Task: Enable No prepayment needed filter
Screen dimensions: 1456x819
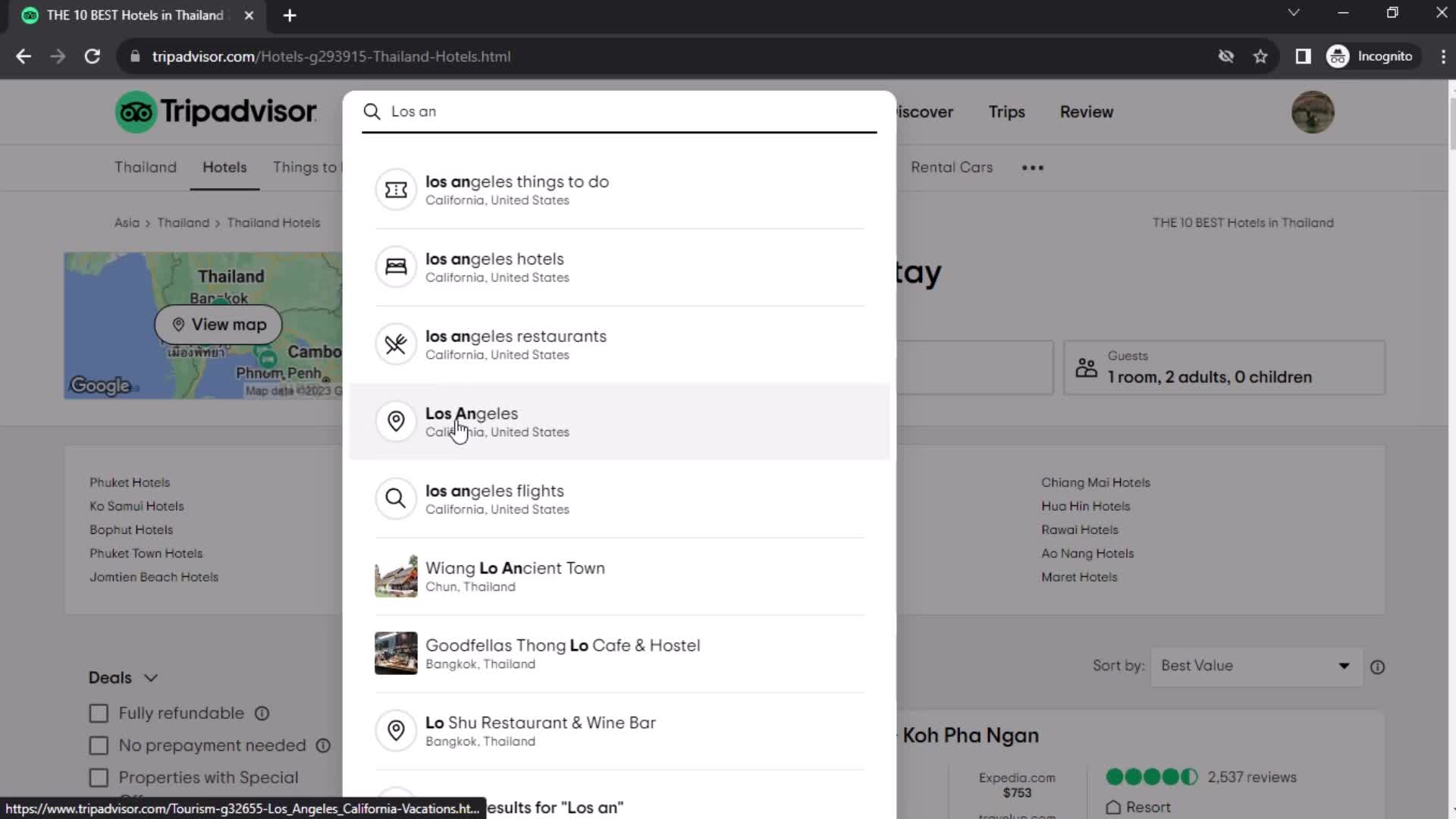Action: [99, 745]
